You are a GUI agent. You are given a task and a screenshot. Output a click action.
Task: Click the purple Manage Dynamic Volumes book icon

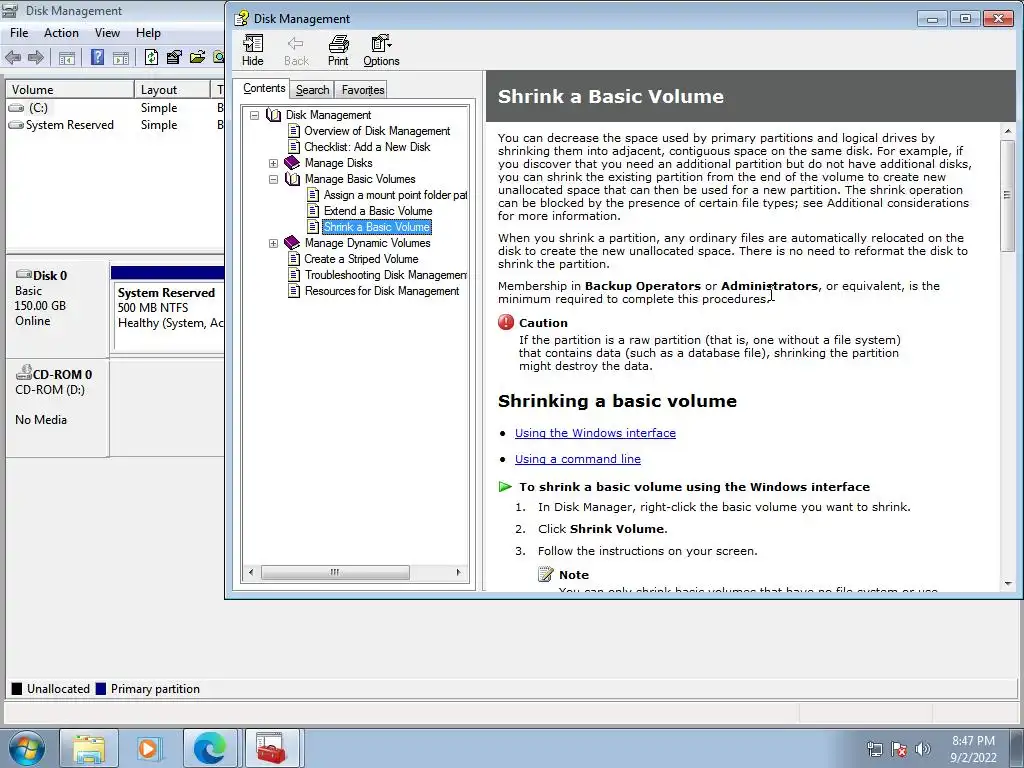click(292, 243)
